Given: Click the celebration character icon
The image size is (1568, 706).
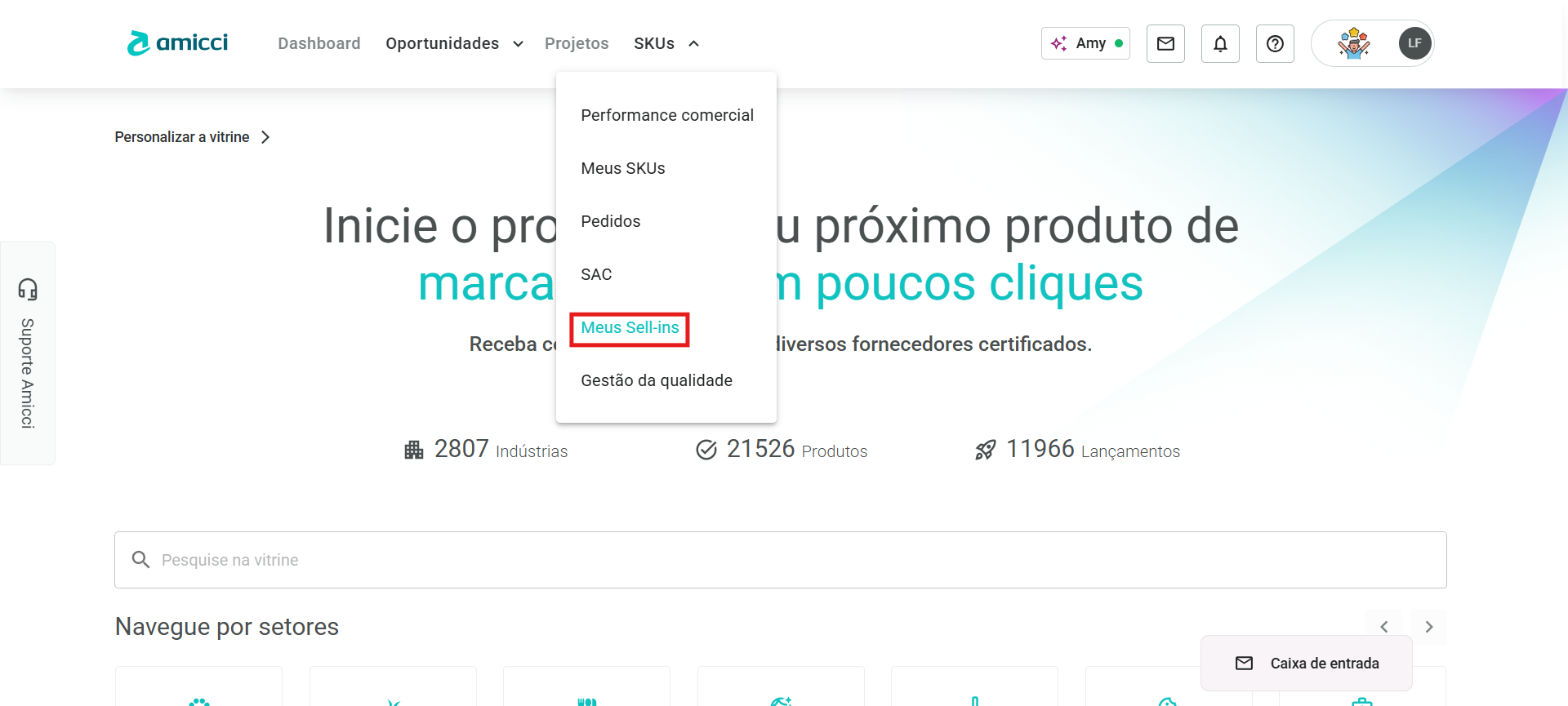Looking at the screenshot, I should tap(1353, 43).
